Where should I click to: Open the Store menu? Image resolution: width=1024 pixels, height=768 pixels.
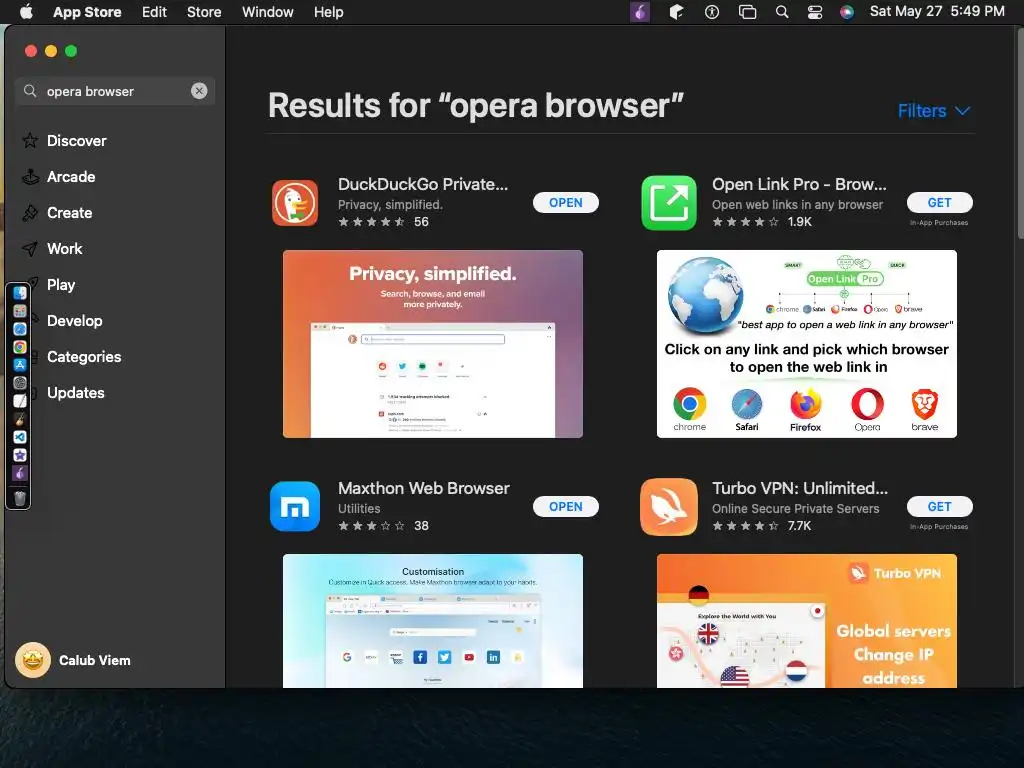pos(204,12)
